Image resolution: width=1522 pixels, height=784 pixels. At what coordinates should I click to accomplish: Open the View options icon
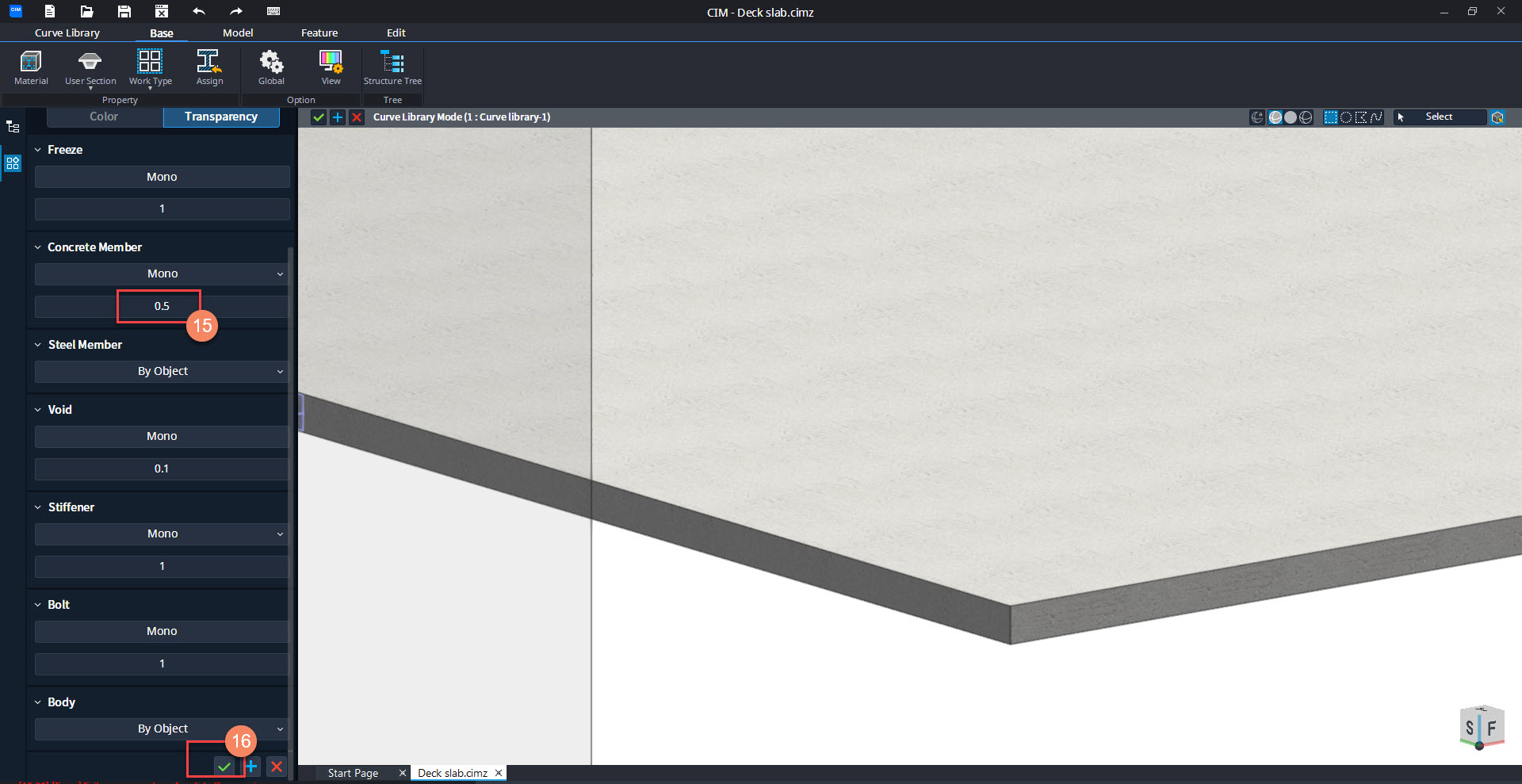pos(331,67)
